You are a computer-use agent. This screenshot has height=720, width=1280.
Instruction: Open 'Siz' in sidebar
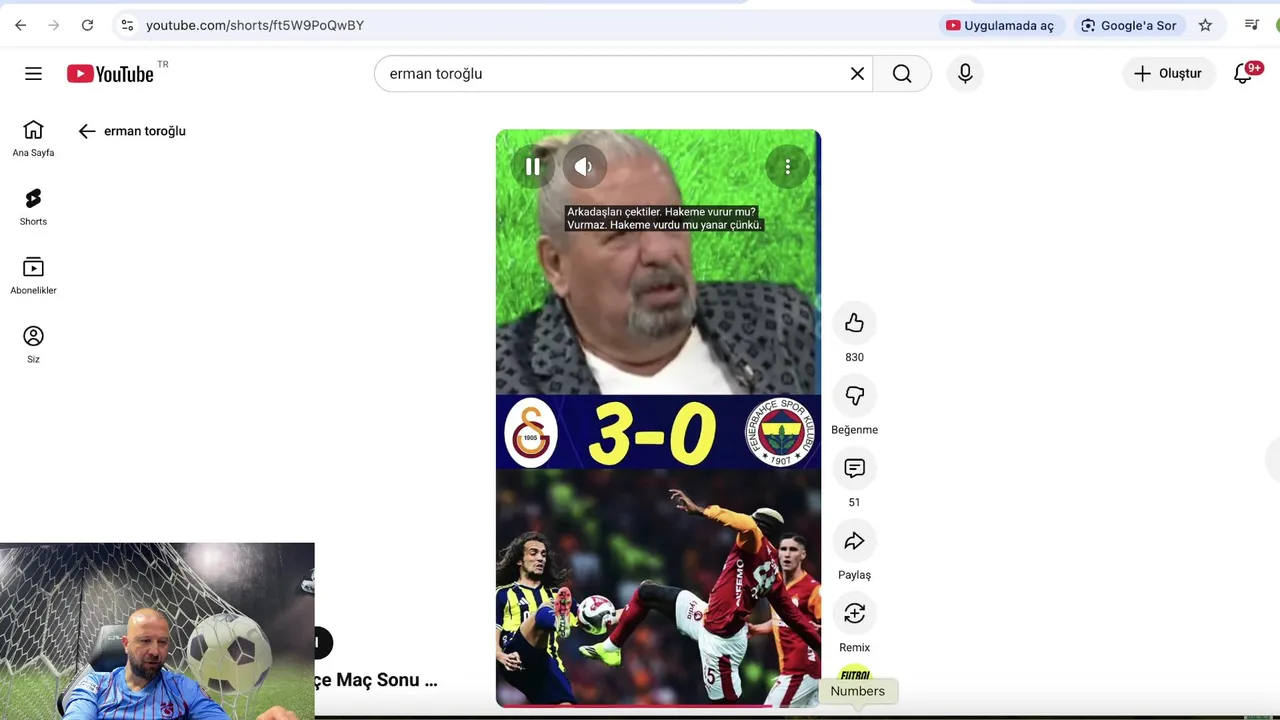click(x=33, y=345)
